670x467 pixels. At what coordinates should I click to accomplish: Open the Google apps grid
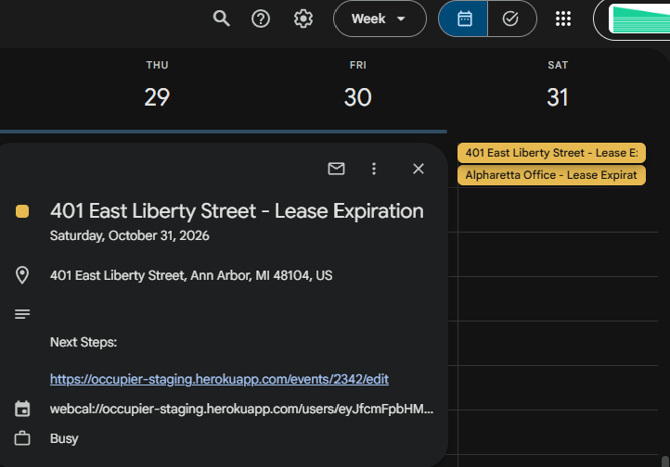click(563, 19)
